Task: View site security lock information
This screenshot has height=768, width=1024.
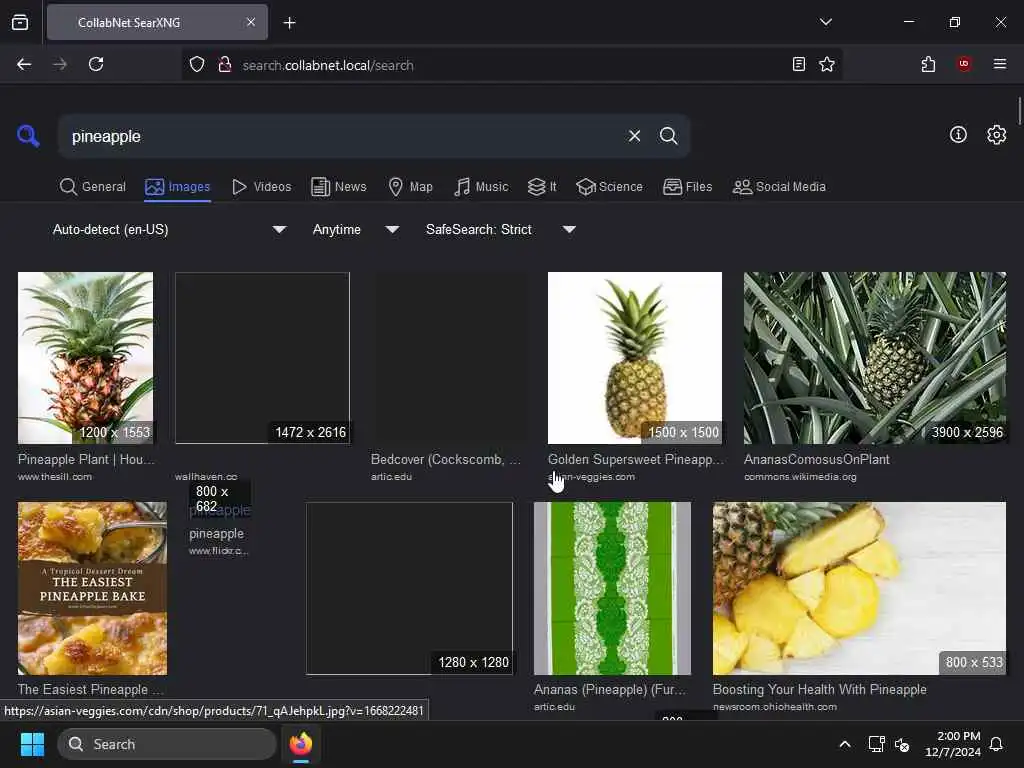Action: pyautogui.click(x=225, y=65)
